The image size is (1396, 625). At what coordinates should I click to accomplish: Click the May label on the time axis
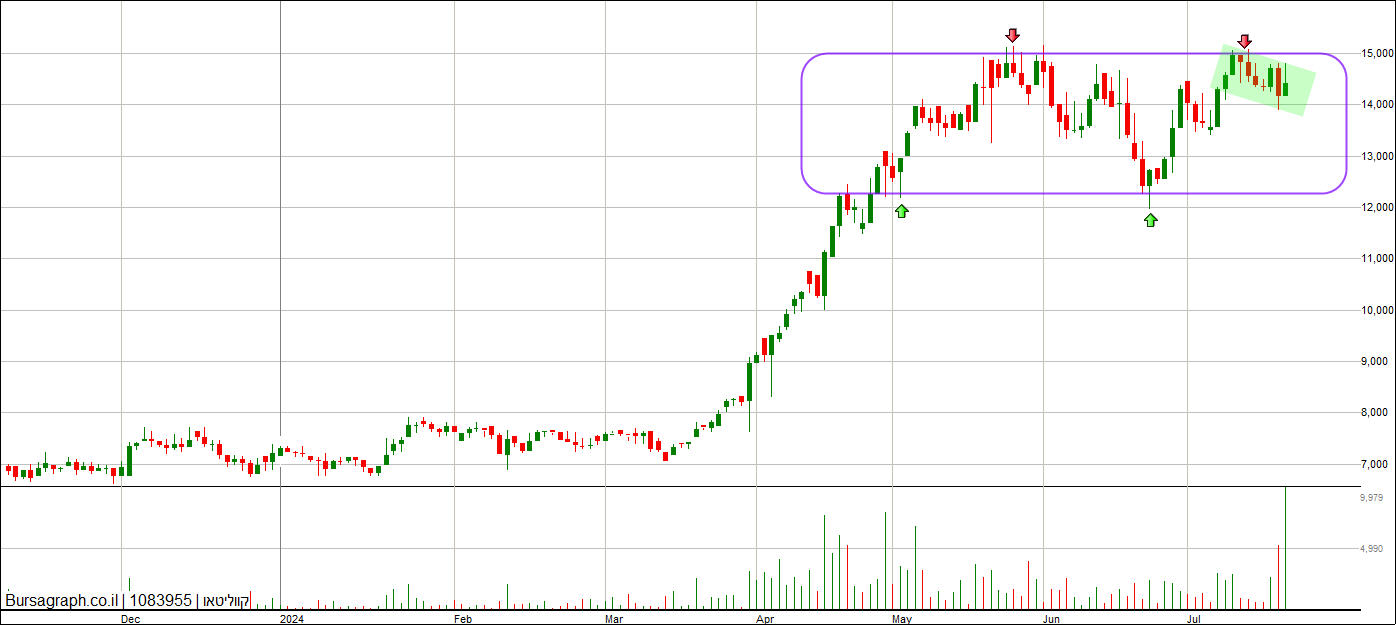tap(903, 619)
